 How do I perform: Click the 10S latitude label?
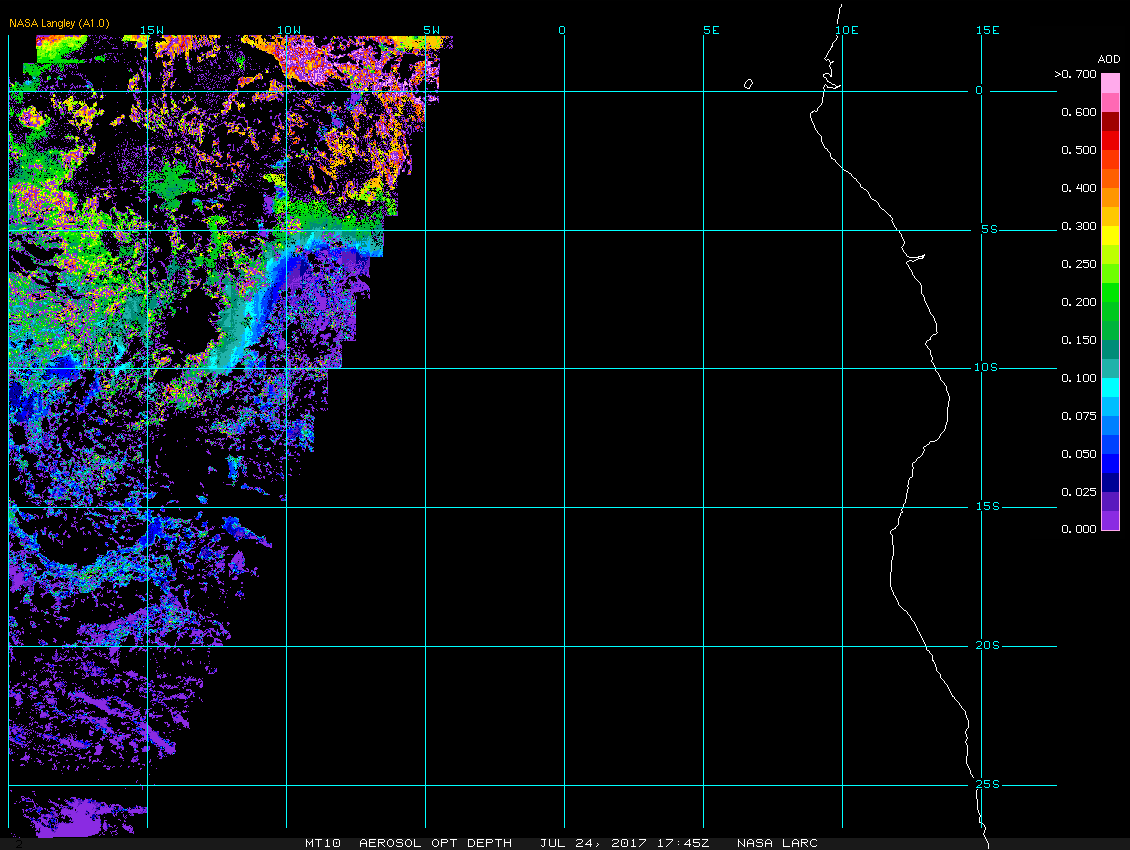pyautogui.click(x=986, y=368)
